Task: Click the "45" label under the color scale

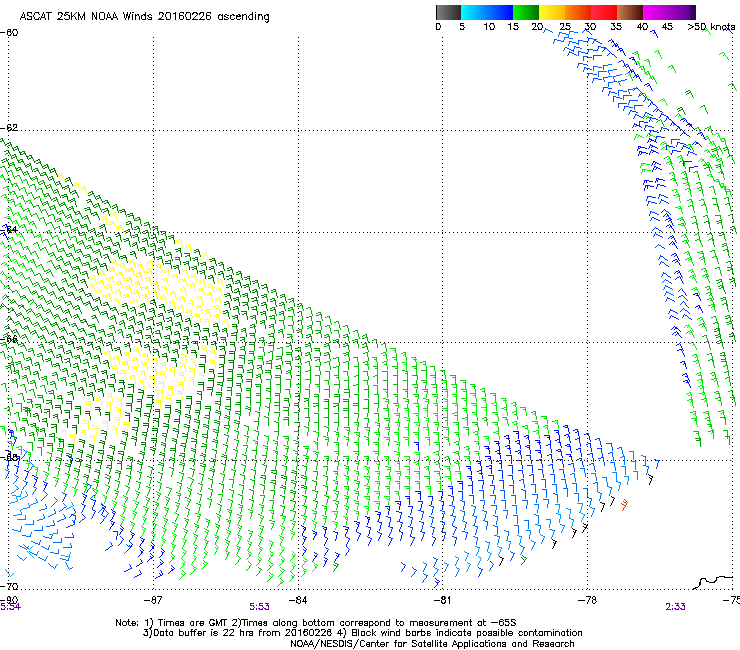Action: [667, 27]
